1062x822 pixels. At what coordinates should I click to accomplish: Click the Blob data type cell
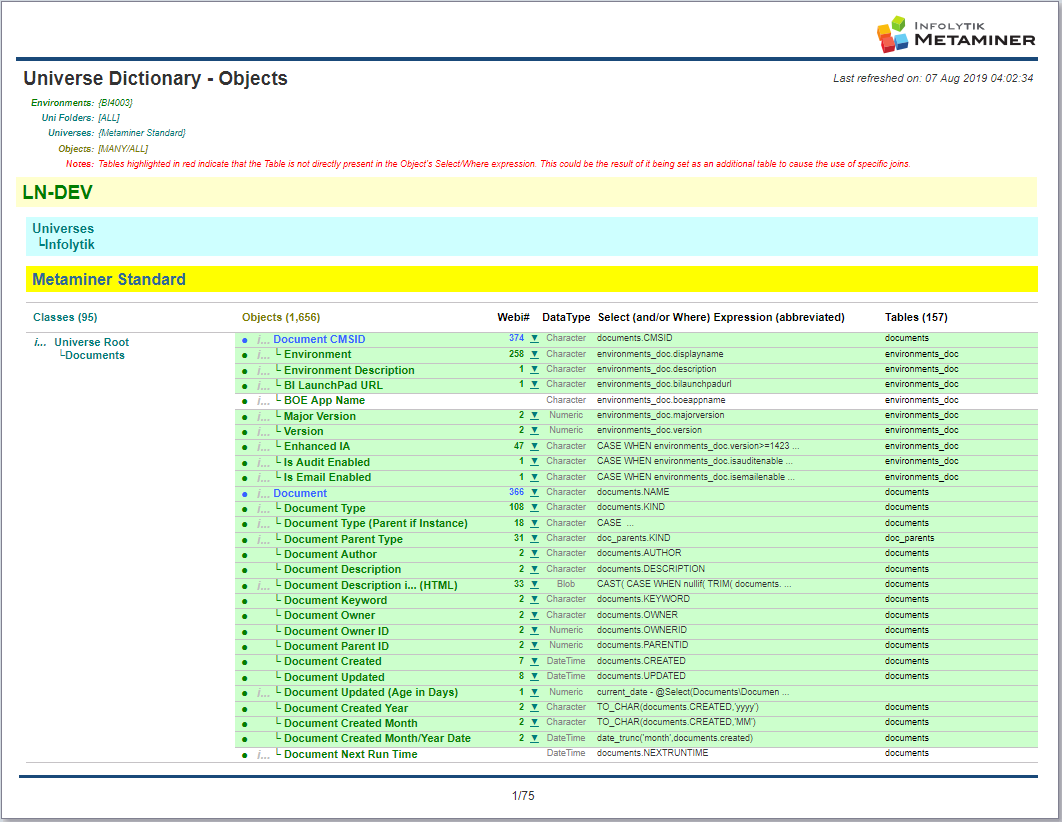[x=566, y=584]
